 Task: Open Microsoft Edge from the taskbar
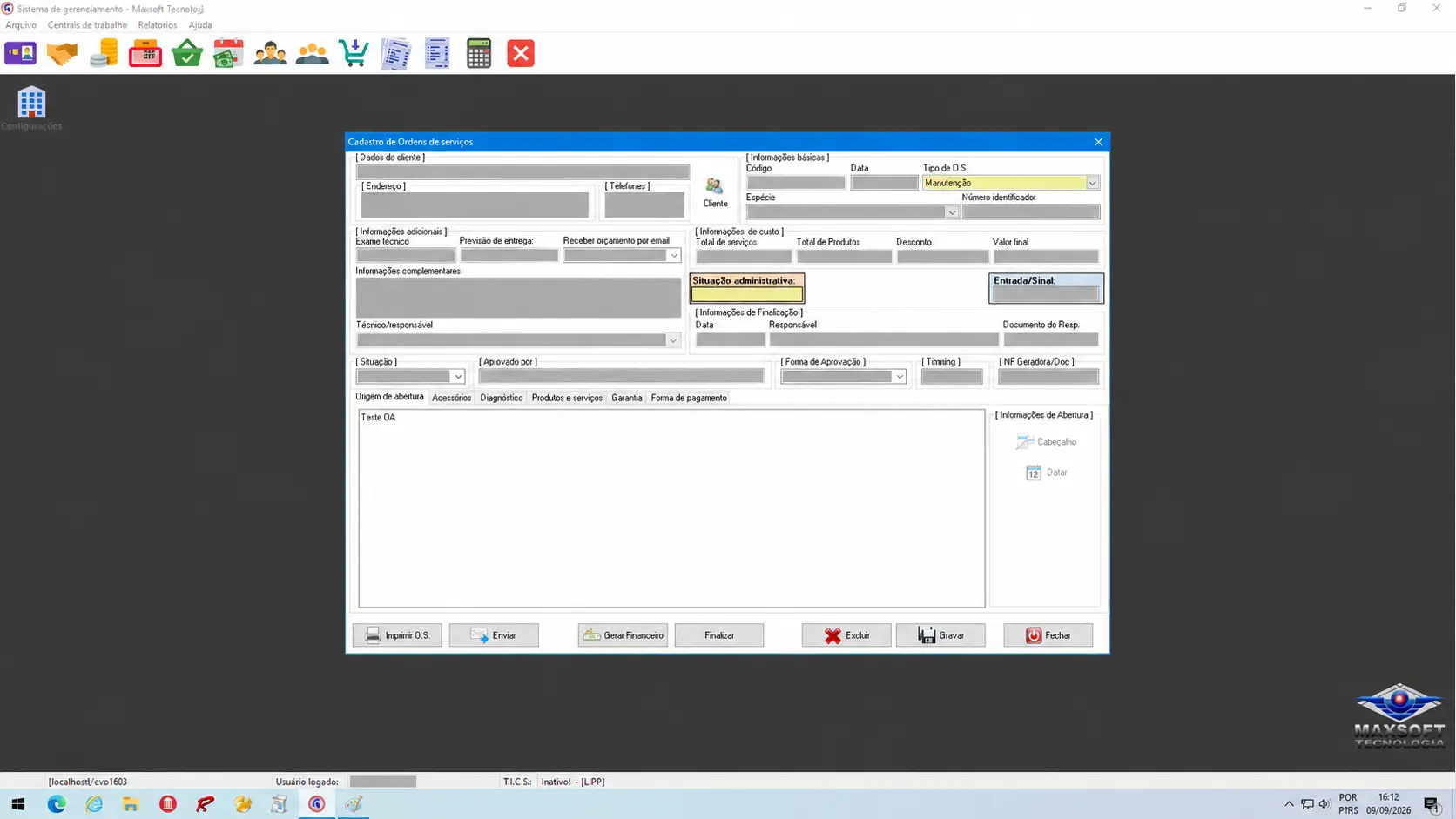(57, 804)
